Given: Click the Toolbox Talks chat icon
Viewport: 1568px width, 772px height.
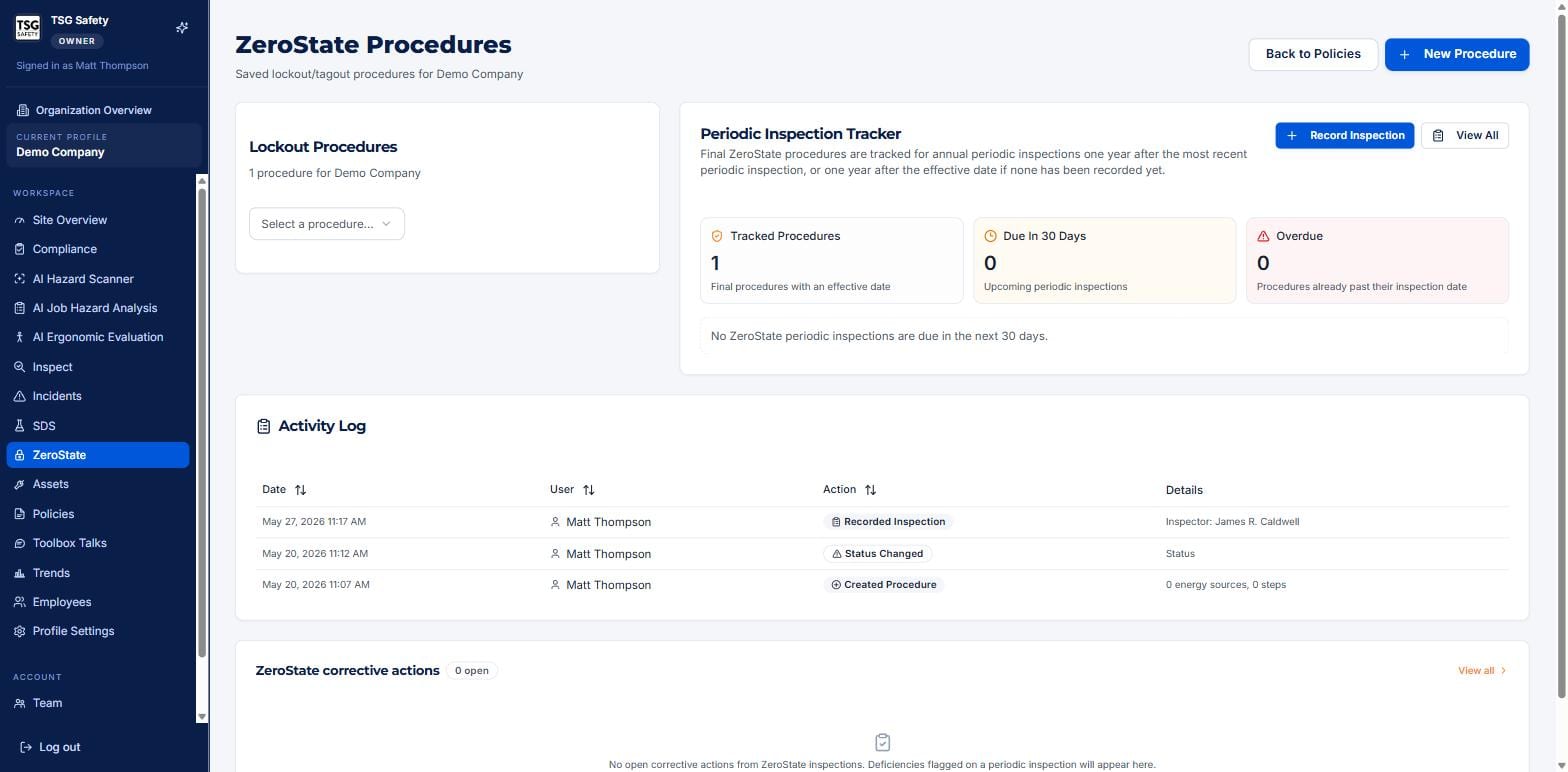Looking at the screenshot, I should coord(19,543).
